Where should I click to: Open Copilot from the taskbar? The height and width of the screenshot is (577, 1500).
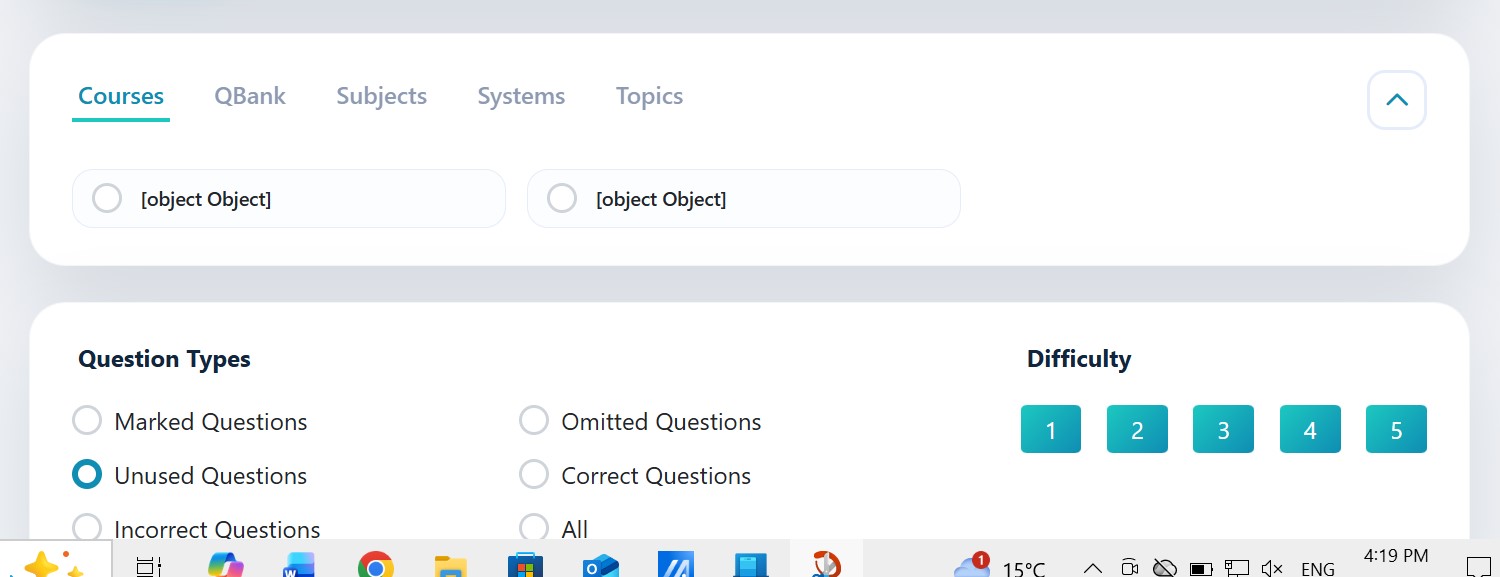225,566
